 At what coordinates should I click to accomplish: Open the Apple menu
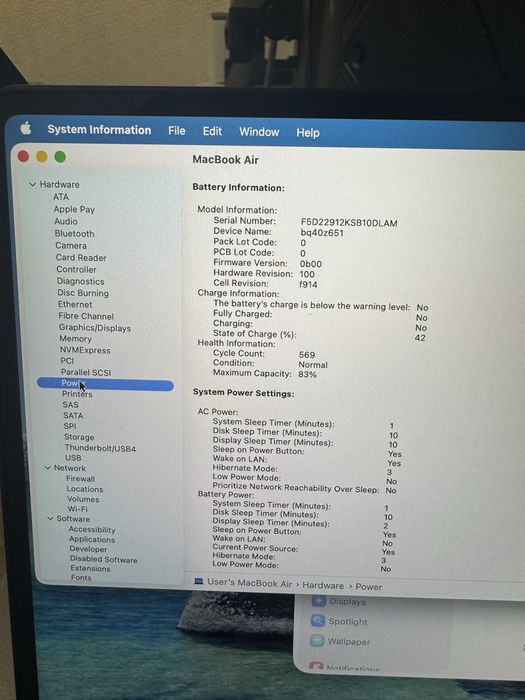(x=26, y=129)
